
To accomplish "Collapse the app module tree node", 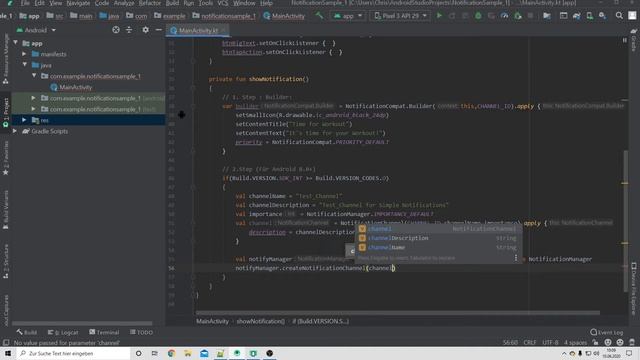I will click(16, 42).
